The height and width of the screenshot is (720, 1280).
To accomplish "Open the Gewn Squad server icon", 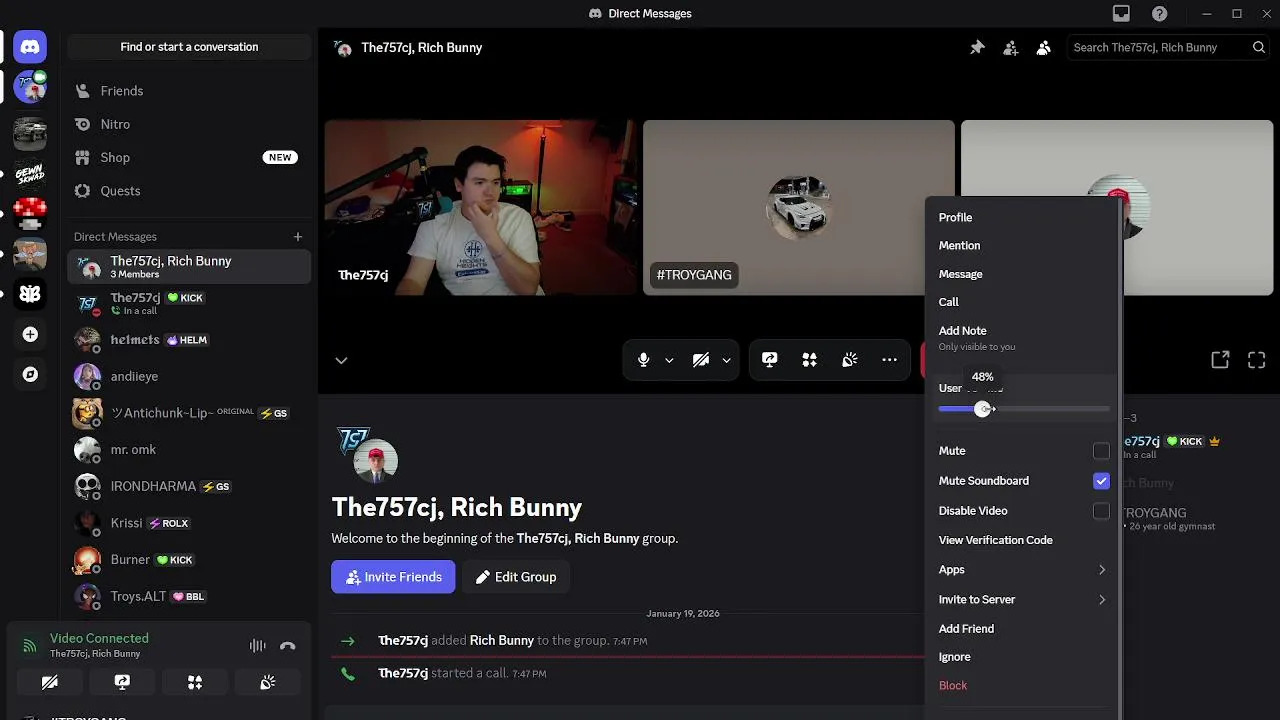I will (30, 173).
